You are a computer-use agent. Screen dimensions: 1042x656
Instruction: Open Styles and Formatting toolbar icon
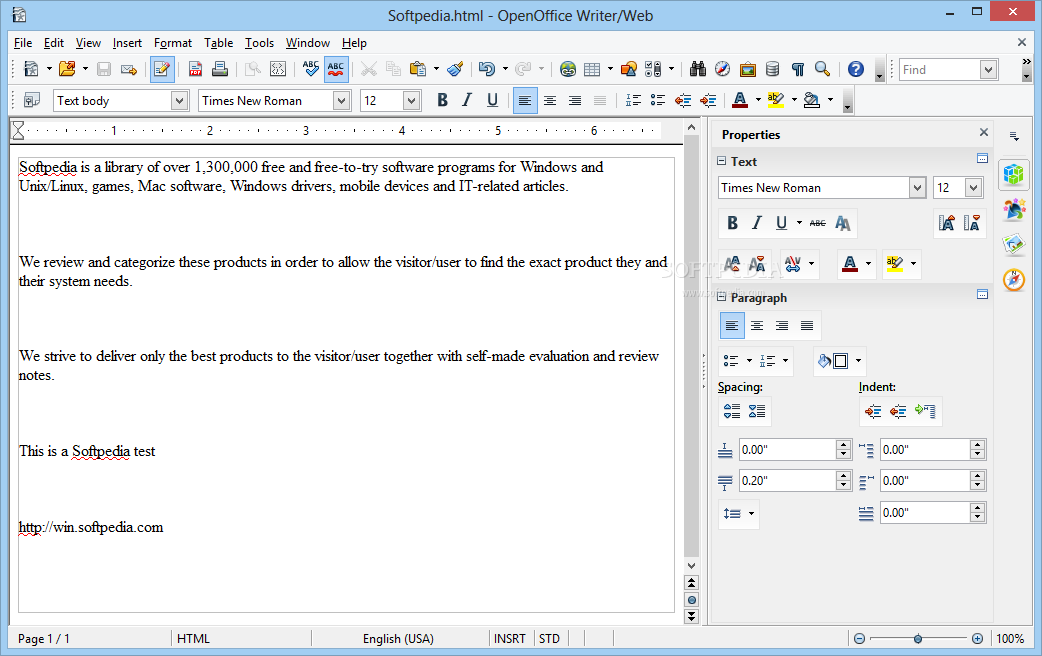coord(31,100)
